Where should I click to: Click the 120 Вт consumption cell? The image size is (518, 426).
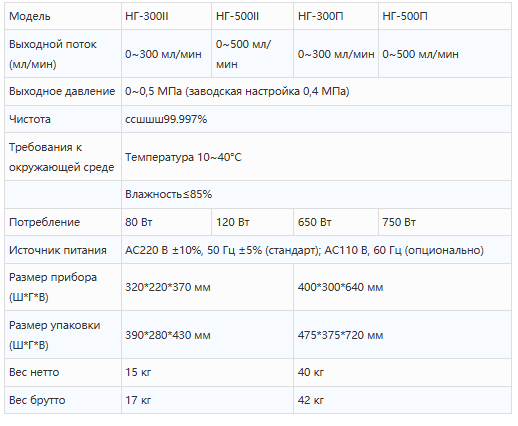(252, 222)
